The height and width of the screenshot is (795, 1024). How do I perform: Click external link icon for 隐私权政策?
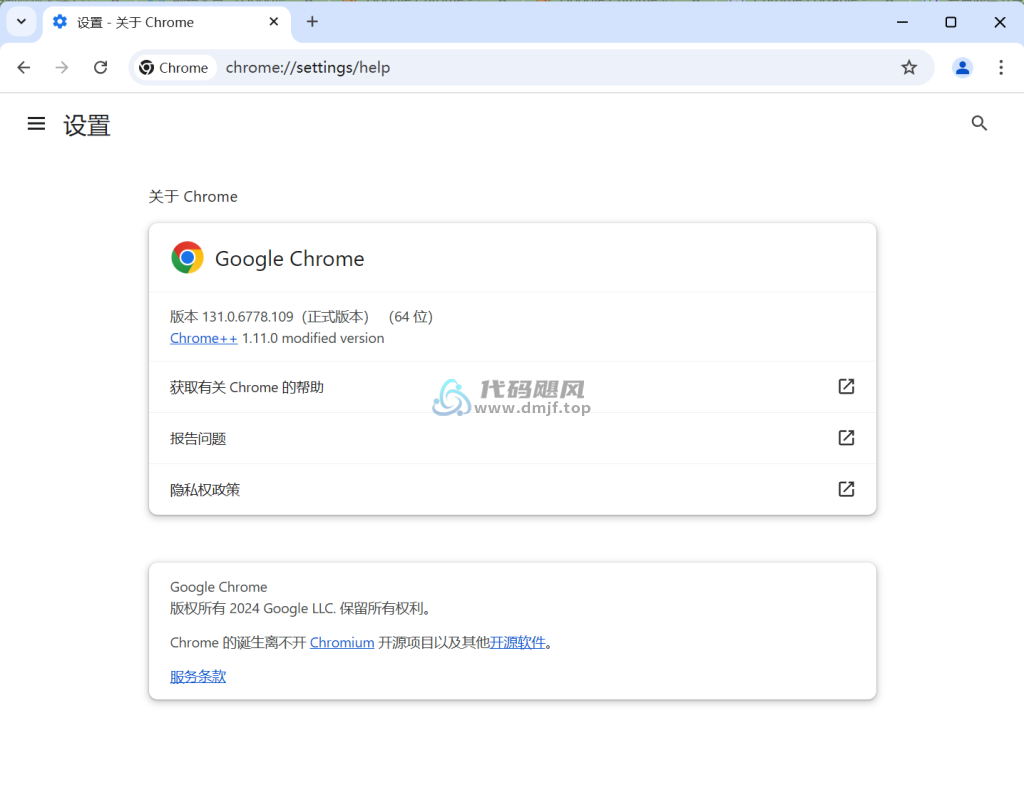point(846,489)
